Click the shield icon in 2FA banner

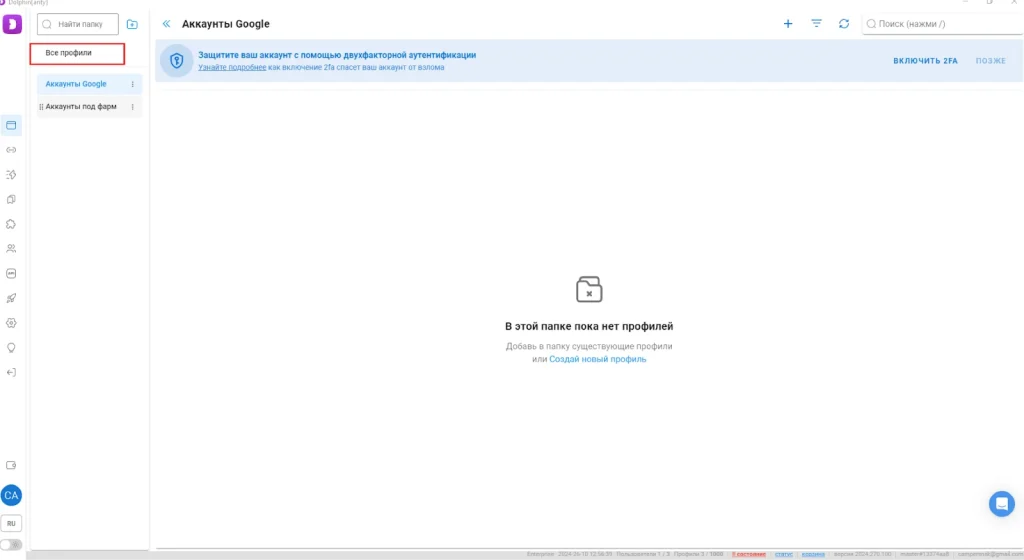click(x=176, y=61)
